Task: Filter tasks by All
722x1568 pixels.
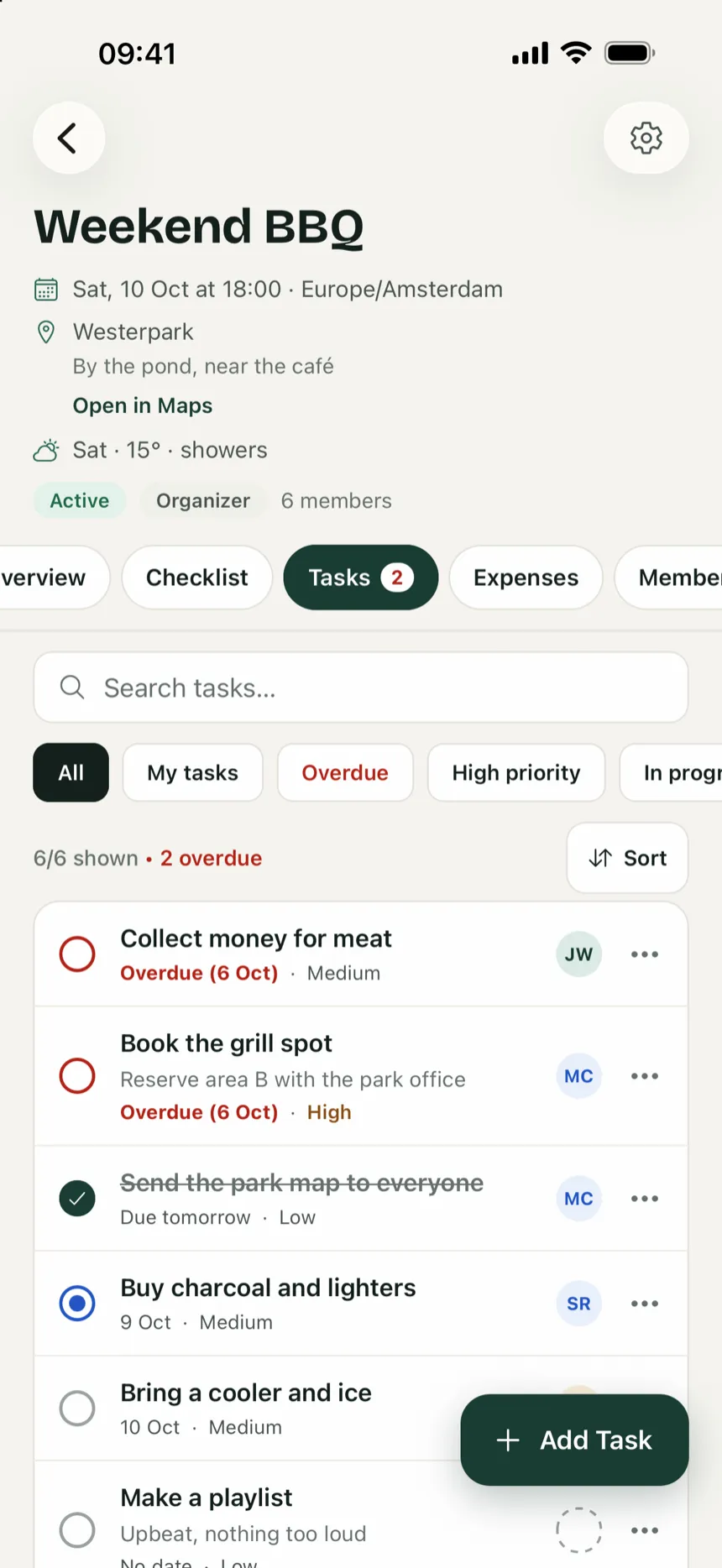Action: pos(71,772)
